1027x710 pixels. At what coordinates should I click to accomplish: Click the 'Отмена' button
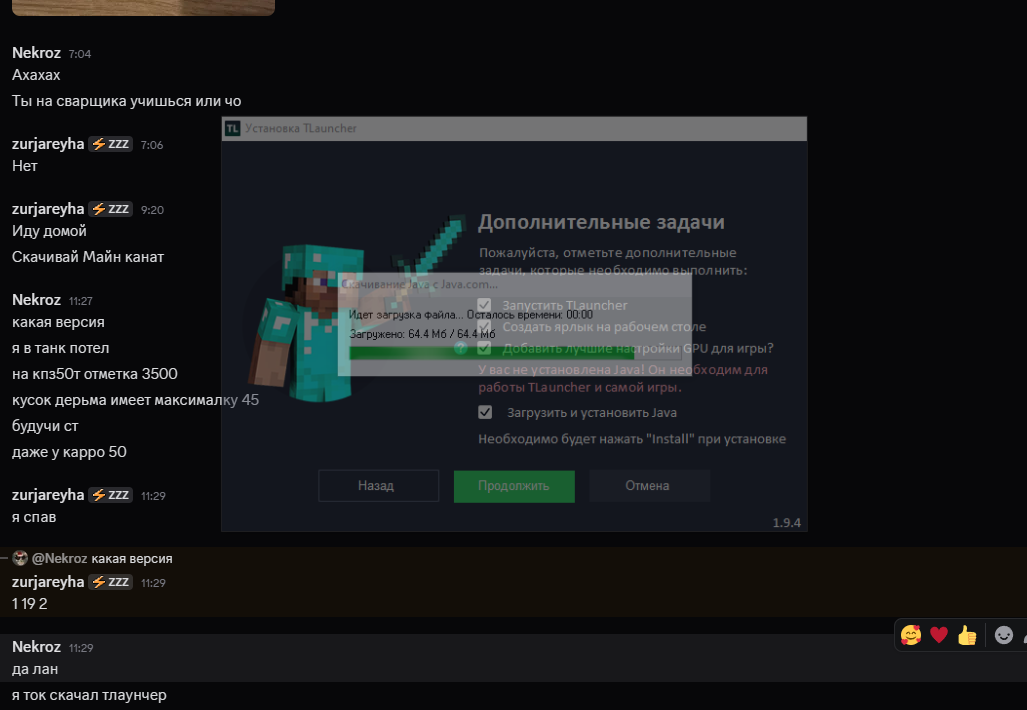tap(649, 485)
